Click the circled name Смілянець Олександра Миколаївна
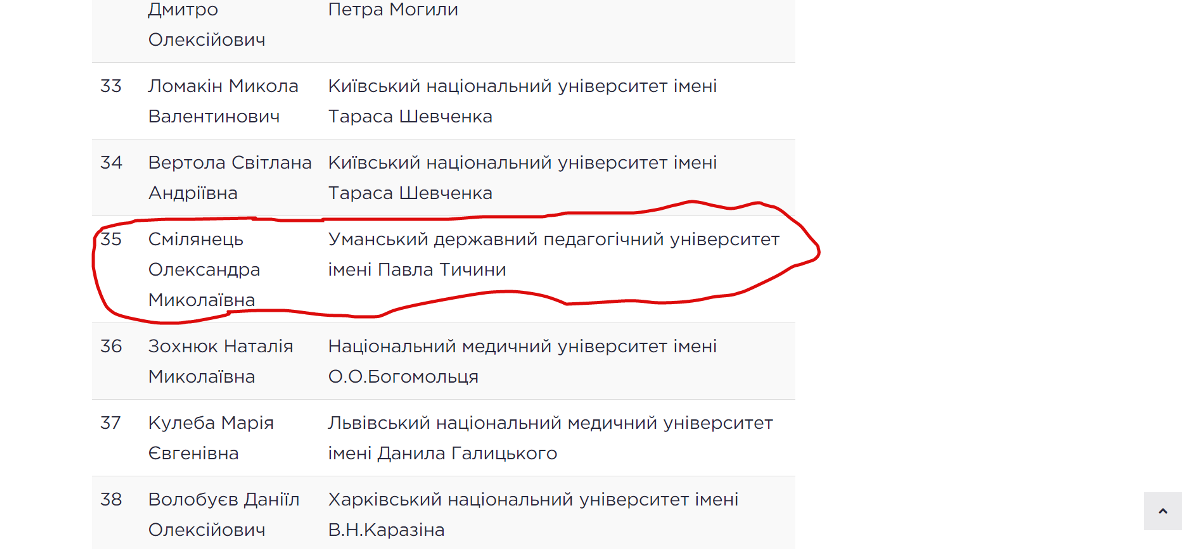This screenshot has width=1200, height=549. click(x=203, y=270)
